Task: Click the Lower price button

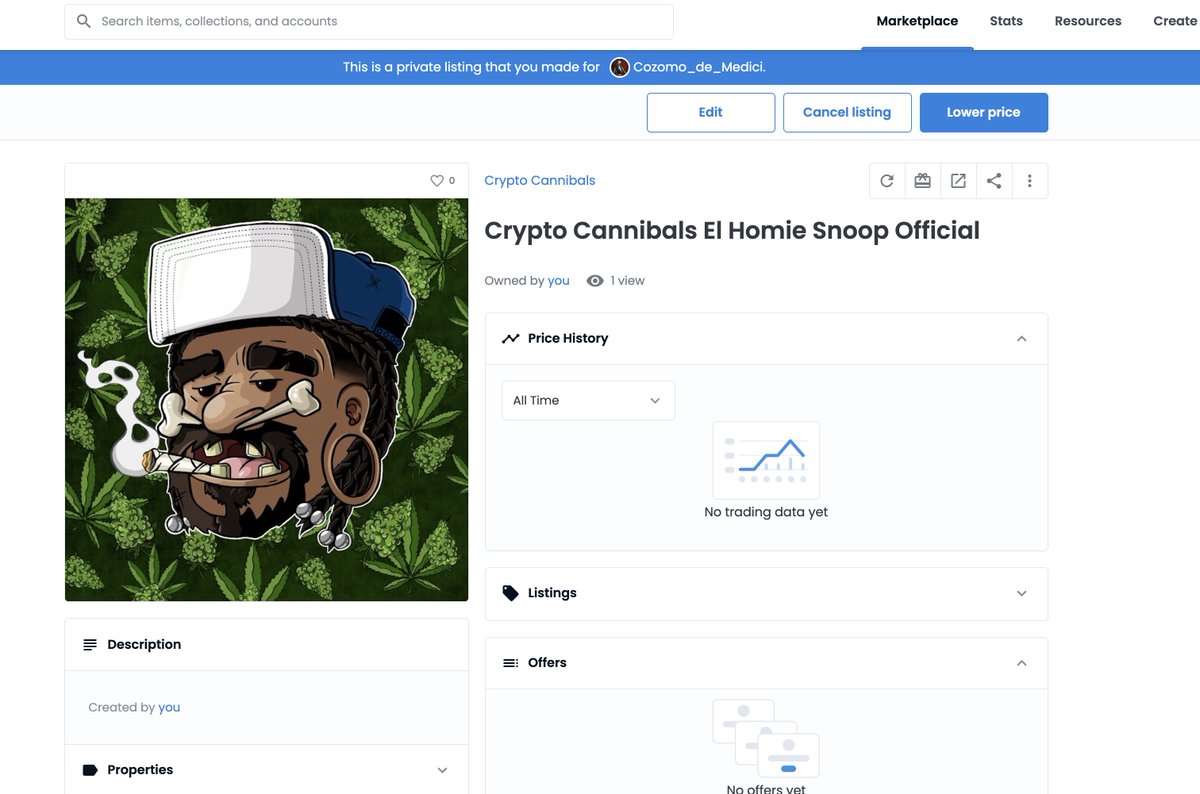Action: [984, 112]
